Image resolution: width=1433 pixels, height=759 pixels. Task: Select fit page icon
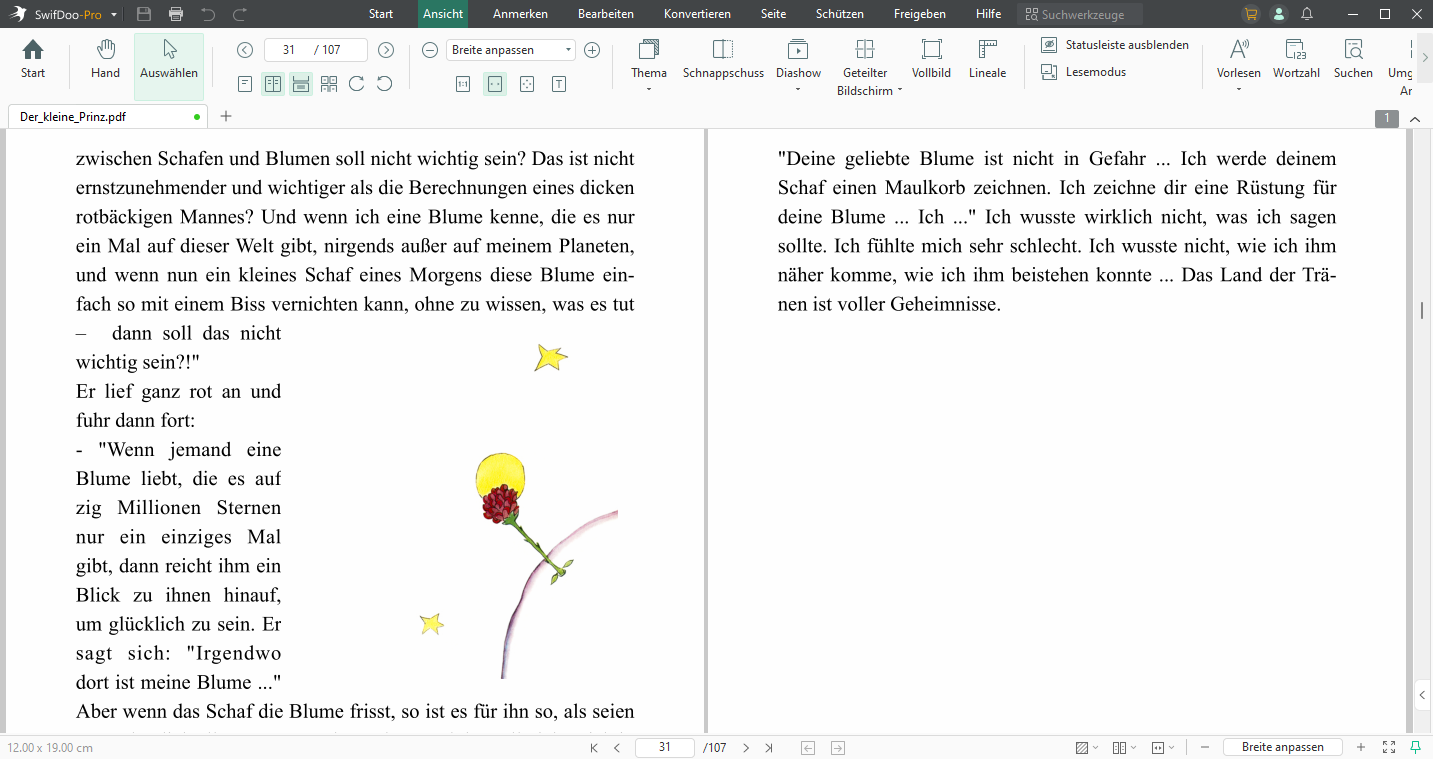click(527, 84)
